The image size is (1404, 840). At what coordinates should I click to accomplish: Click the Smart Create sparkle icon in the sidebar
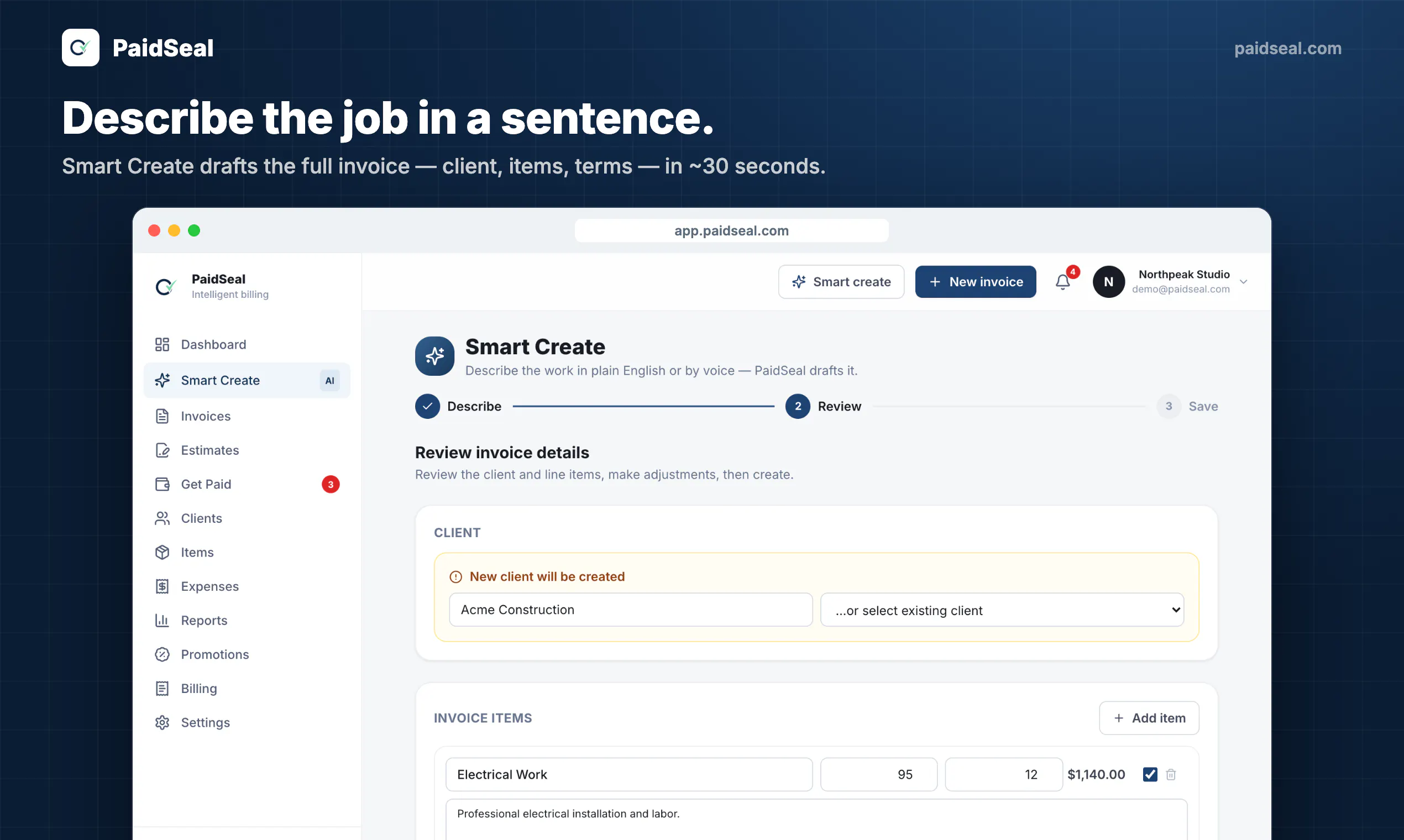click(x=163, y=380)
